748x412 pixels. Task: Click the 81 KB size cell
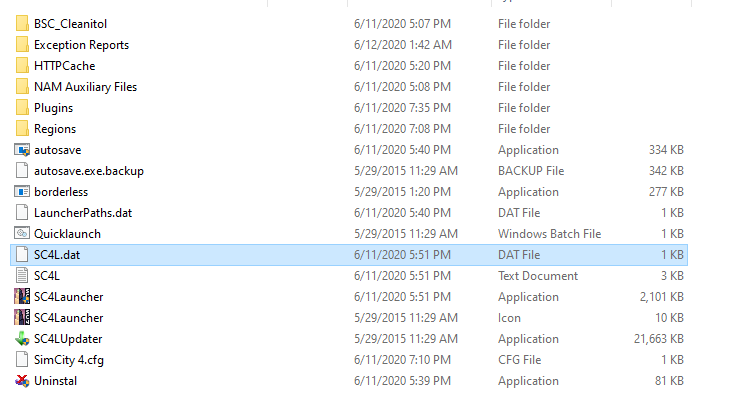click(669, 381)
